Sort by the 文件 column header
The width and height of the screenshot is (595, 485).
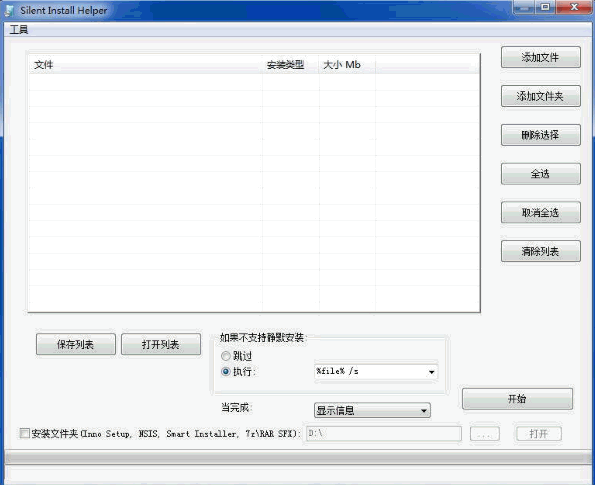(145, 65)
